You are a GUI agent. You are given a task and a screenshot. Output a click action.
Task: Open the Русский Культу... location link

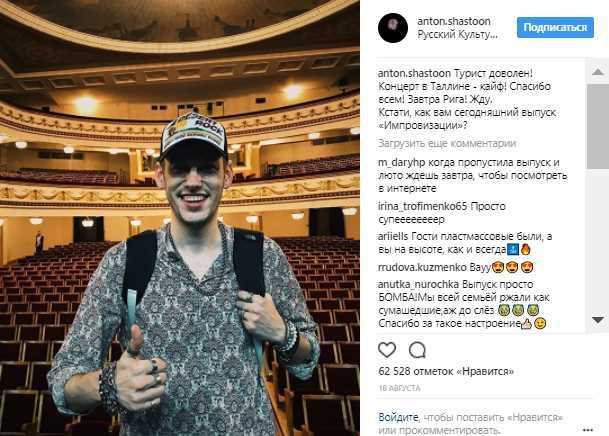(x=457, y=34)
